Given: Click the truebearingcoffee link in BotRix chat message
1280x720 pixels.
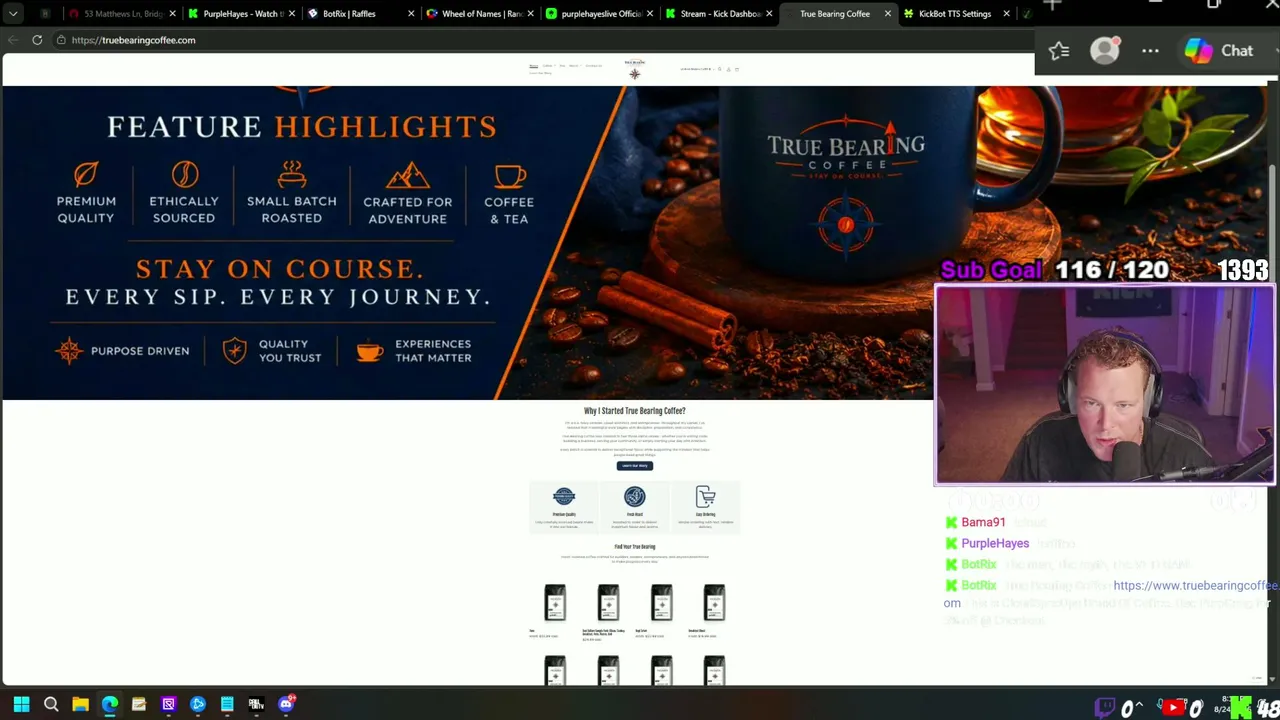Looking at the screenshot, I should pyautogui.click(x=1195, y=586).
